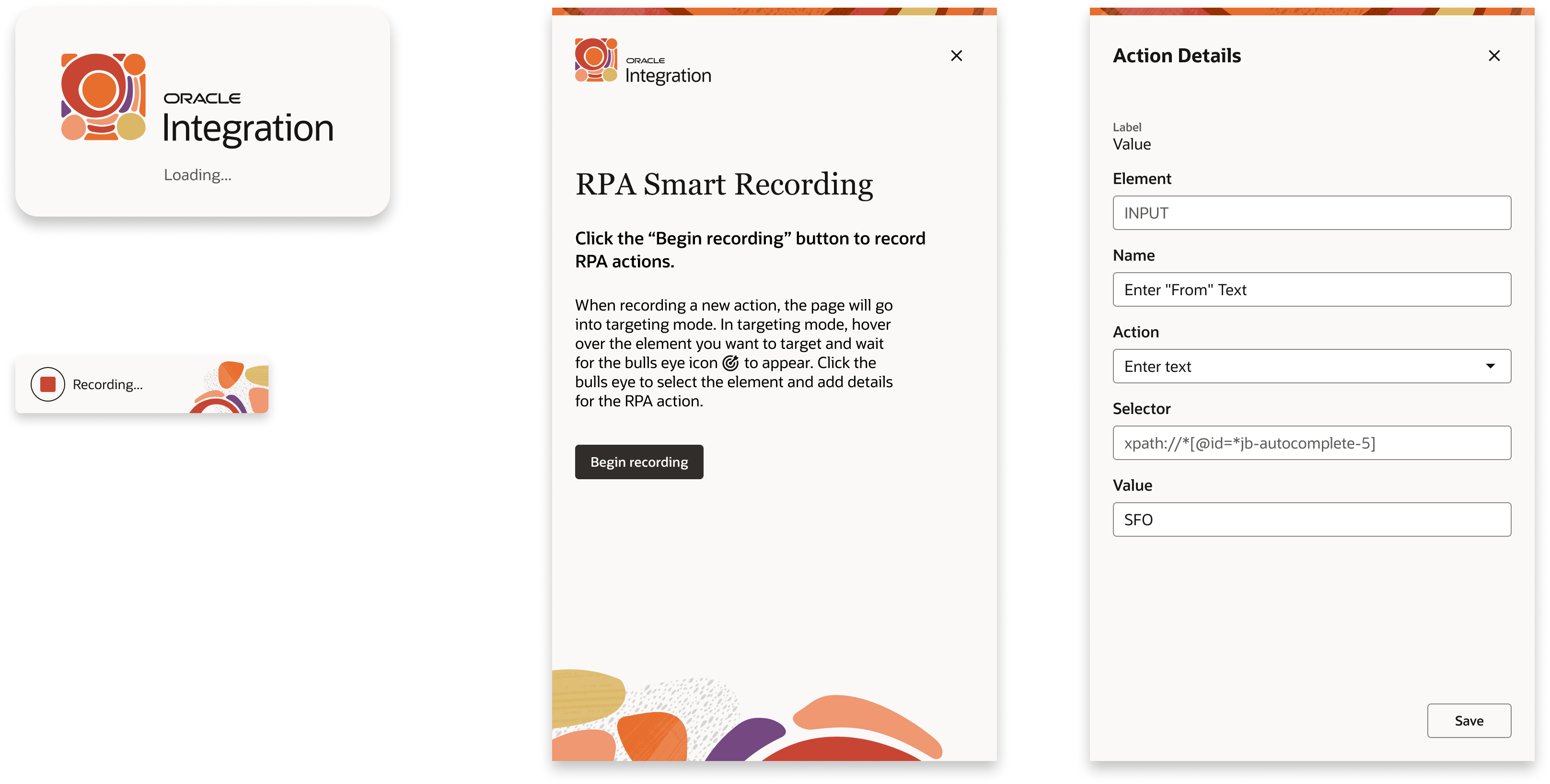Click the Label caption above Value

click(x=1126, y=127)
